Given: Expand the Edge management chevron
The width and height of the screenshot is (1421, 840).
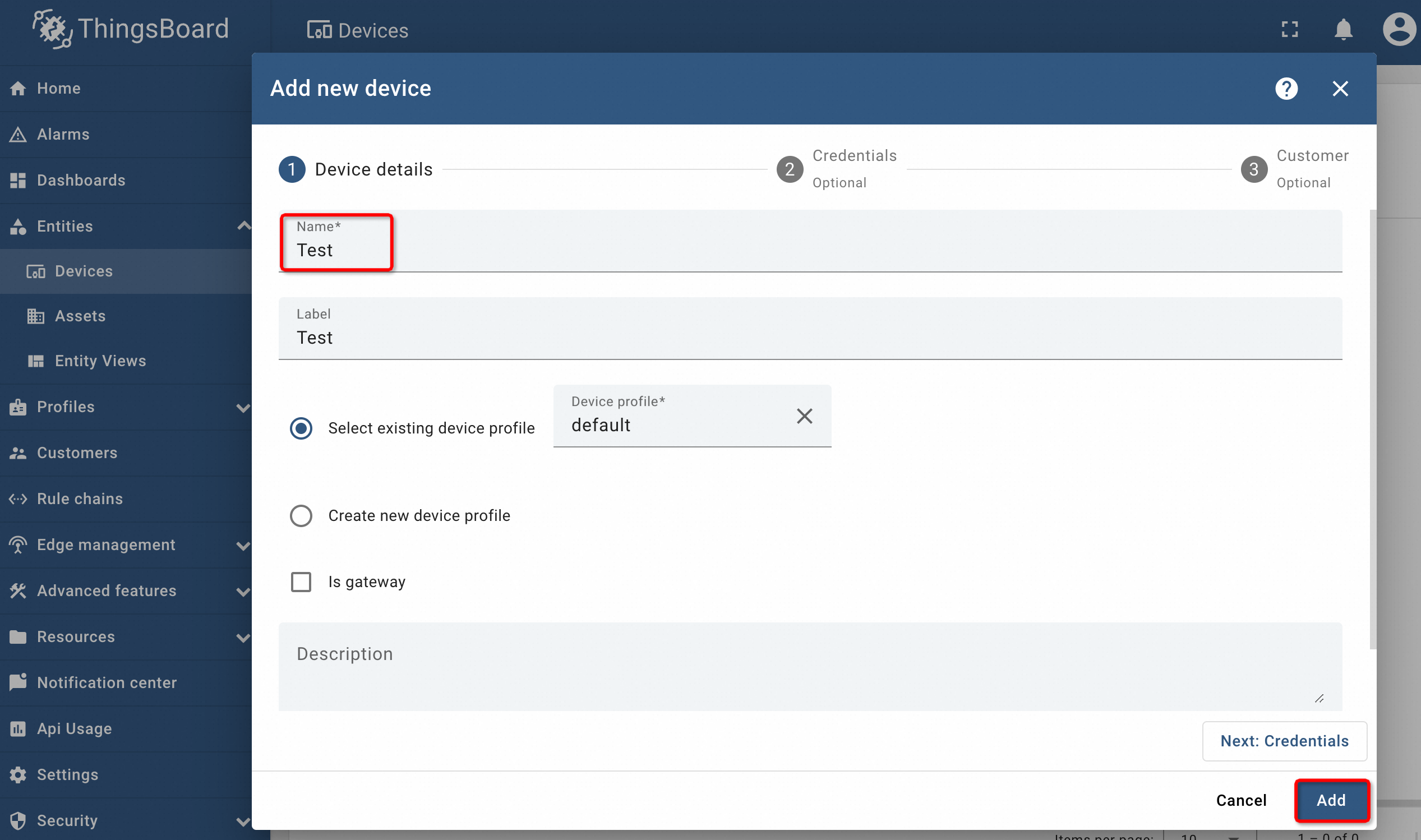Looking at the screenshot, I should (243, 546).
